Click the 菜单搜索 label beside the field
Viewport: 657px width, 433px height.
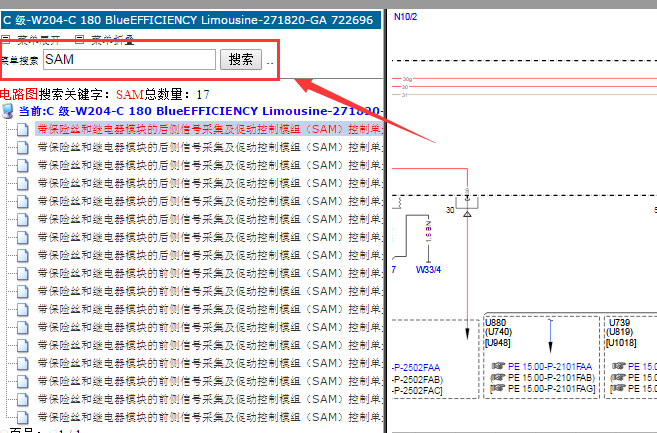point(19,60)
